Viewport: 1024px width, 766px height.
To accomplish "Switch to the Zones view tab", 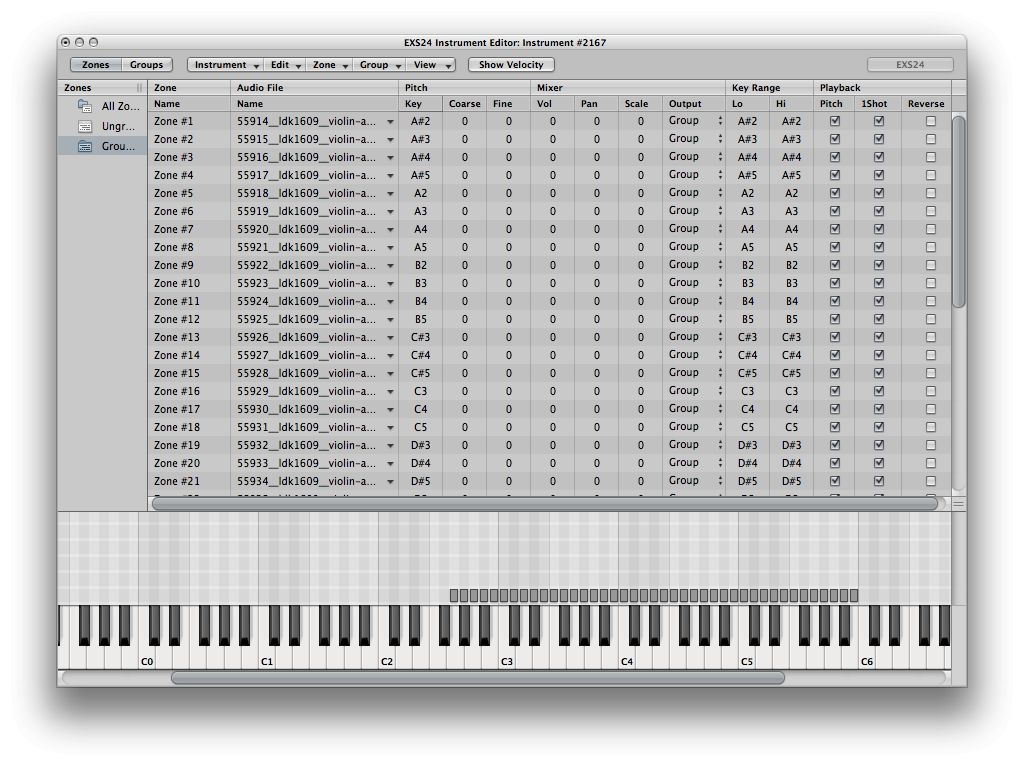I will click(x=95, y=65).
